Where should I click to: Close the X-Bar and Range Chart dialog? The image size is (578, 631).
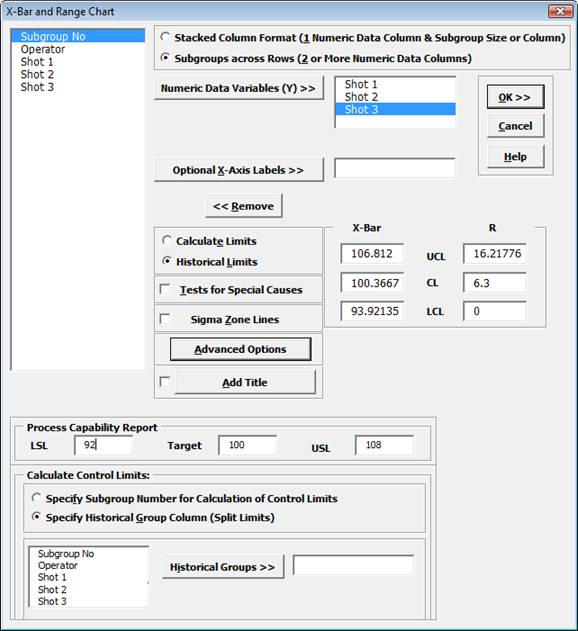coord(560,11)
